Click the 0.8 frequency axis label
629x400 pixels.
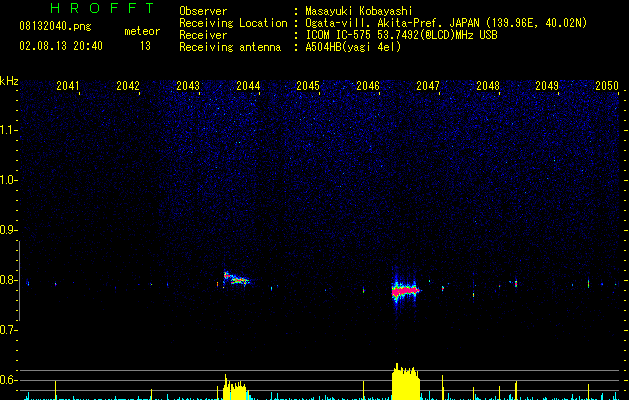point(8,280)
